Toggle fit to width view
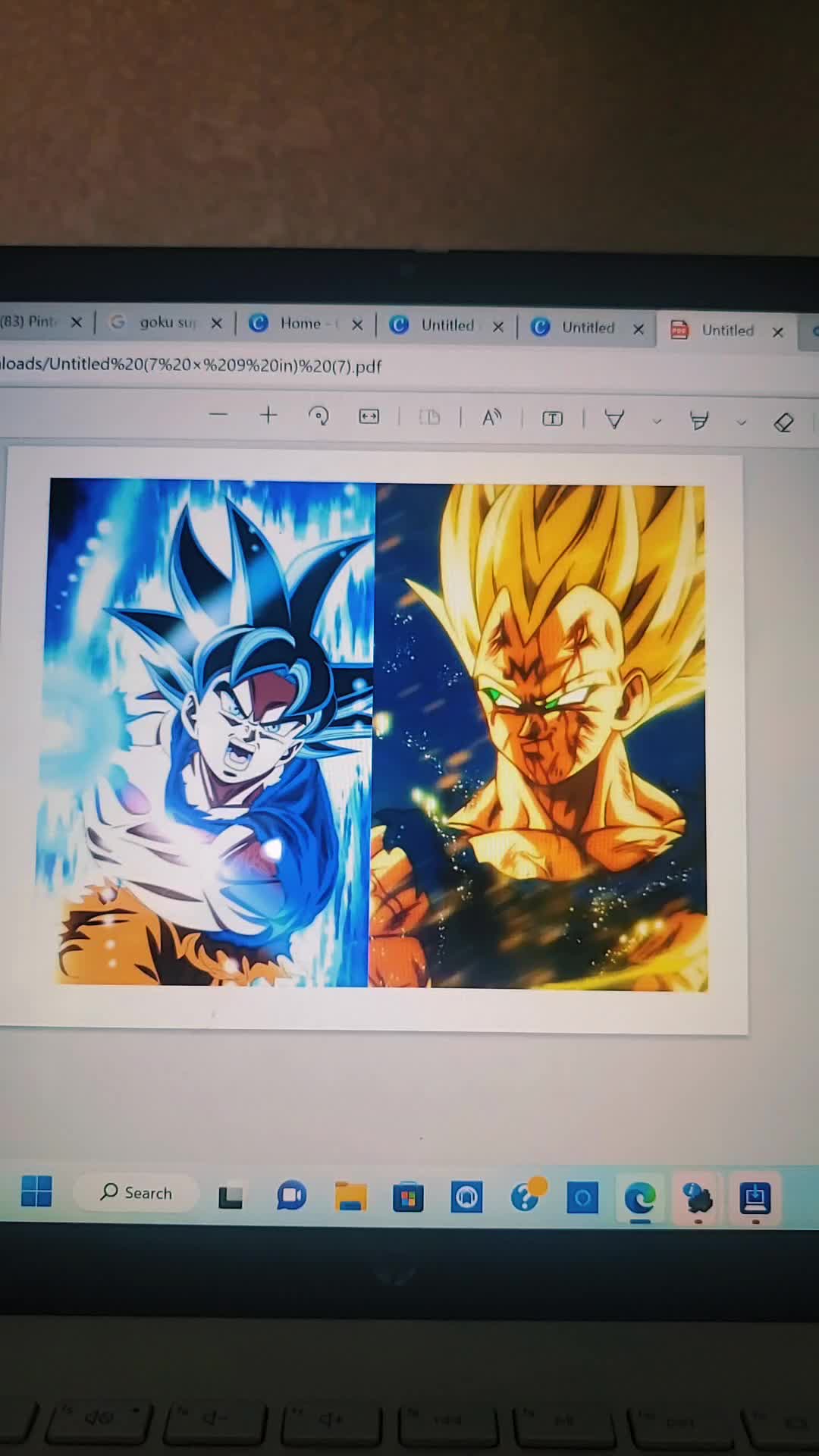819x1456 pixels. pos(369,416)
